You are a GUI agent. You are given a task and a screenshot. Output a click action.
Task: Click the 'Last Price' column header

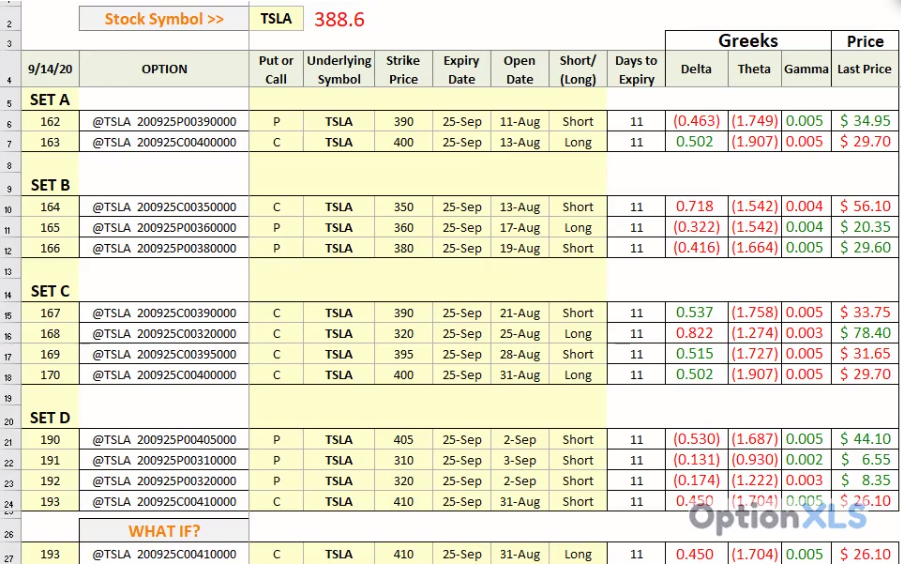tap(865, 69)
